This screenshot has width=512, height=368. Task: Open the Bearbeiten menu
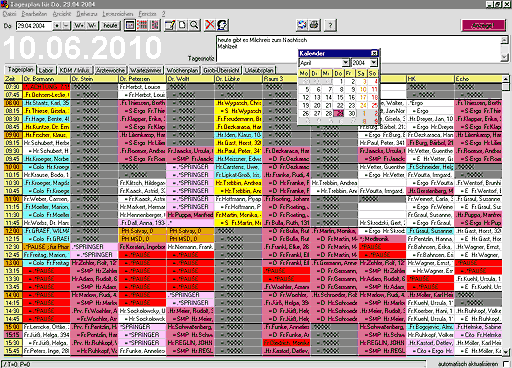[x=35, y=14]
